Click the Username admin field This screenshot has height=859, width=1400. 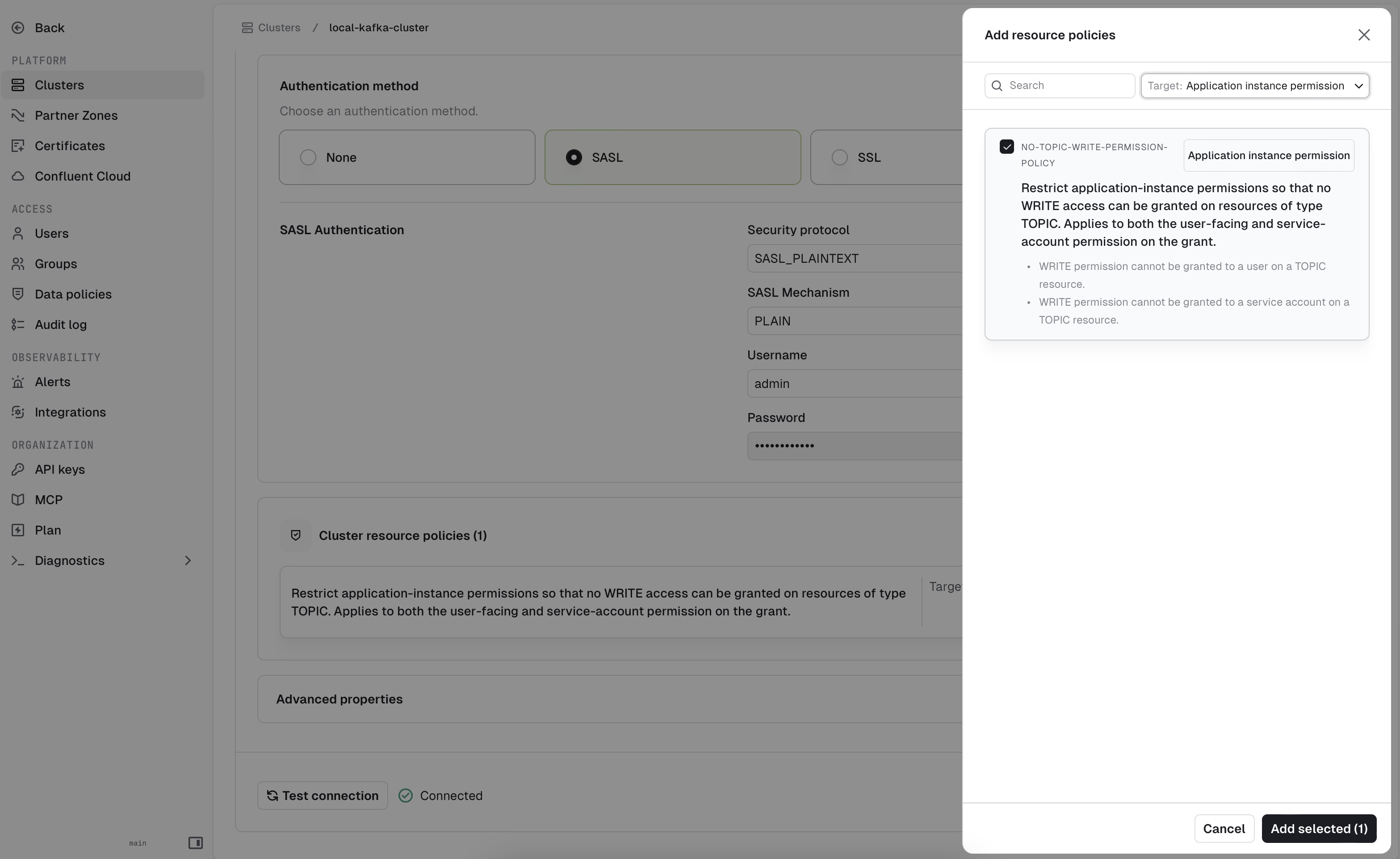point(855,384)
